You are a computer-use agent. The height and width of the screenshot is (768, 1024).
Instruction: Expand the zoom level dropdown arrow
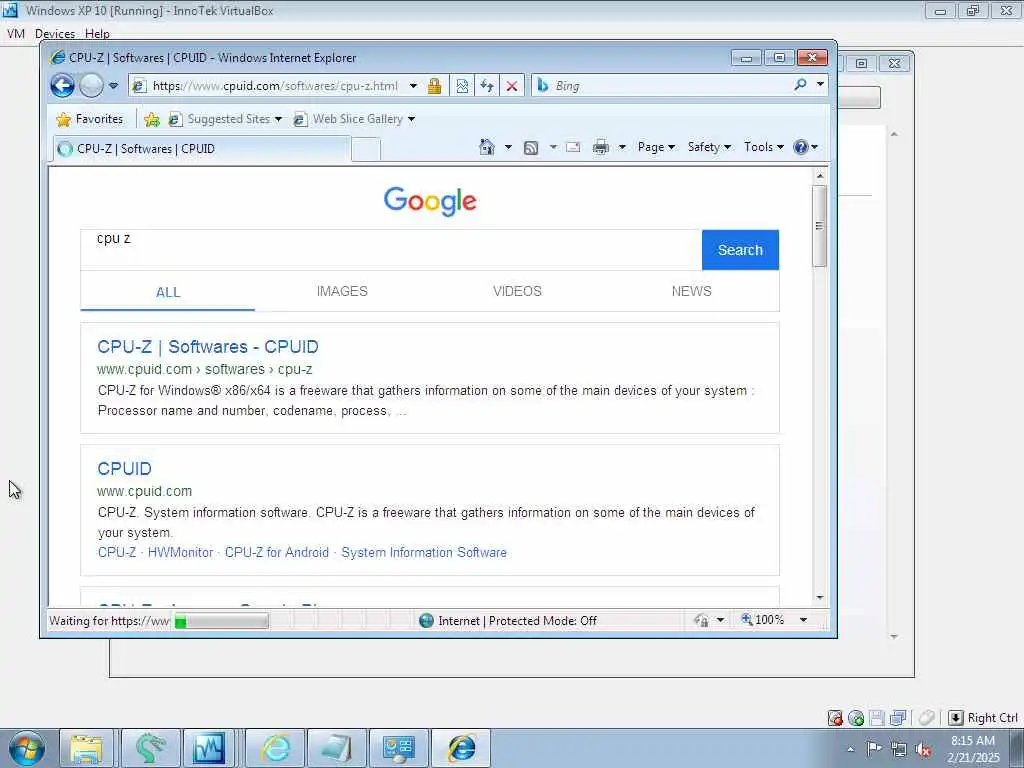click(803, 620)
